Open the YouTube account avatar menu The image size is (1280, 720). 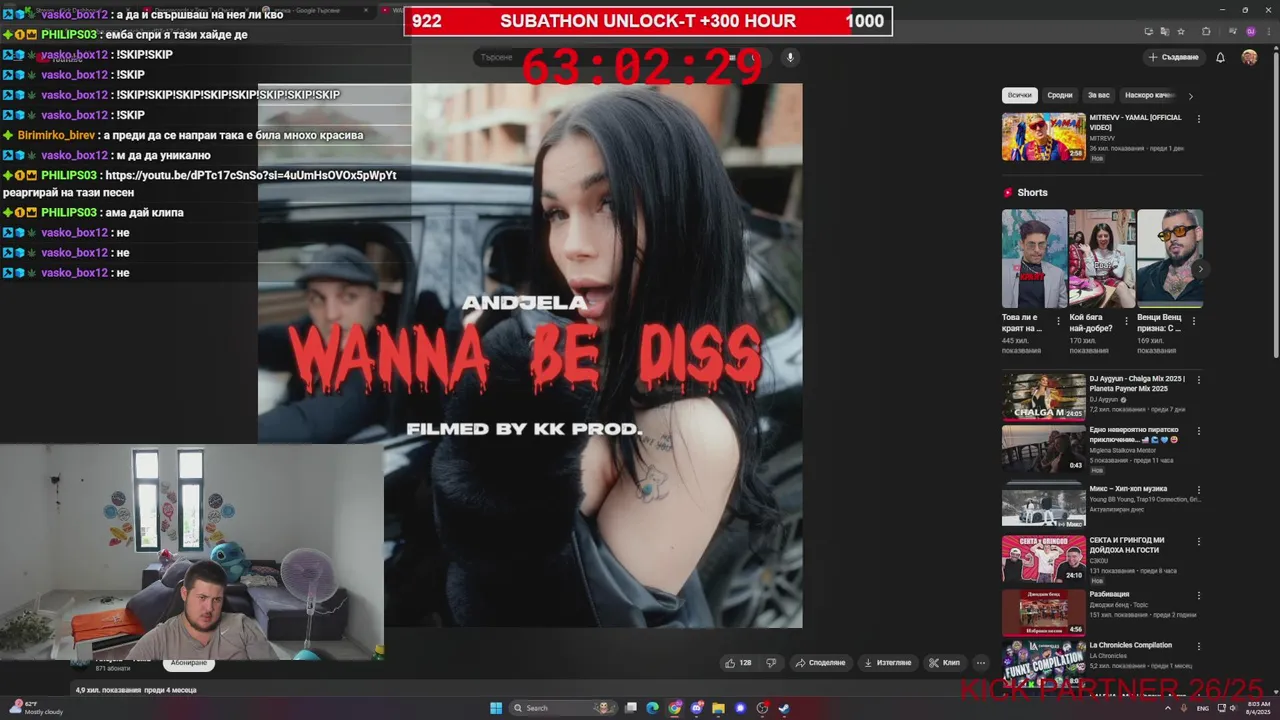click(x=1249, y=57)
